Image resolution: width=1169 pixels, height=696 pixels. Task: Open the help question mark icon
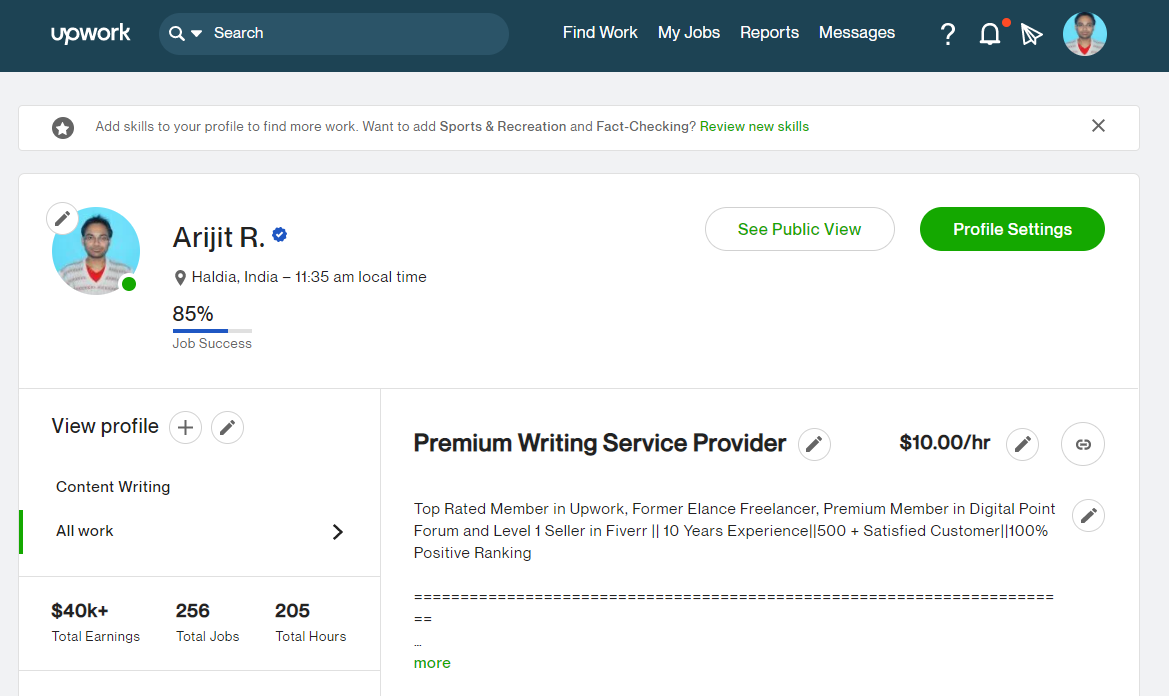[948, 34]
